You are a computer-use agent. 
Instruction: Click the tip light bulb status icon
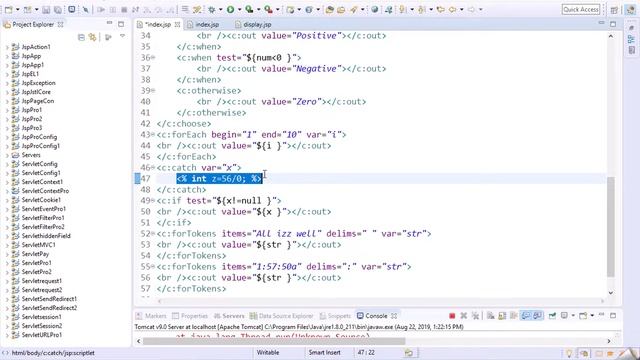point(569,353)
